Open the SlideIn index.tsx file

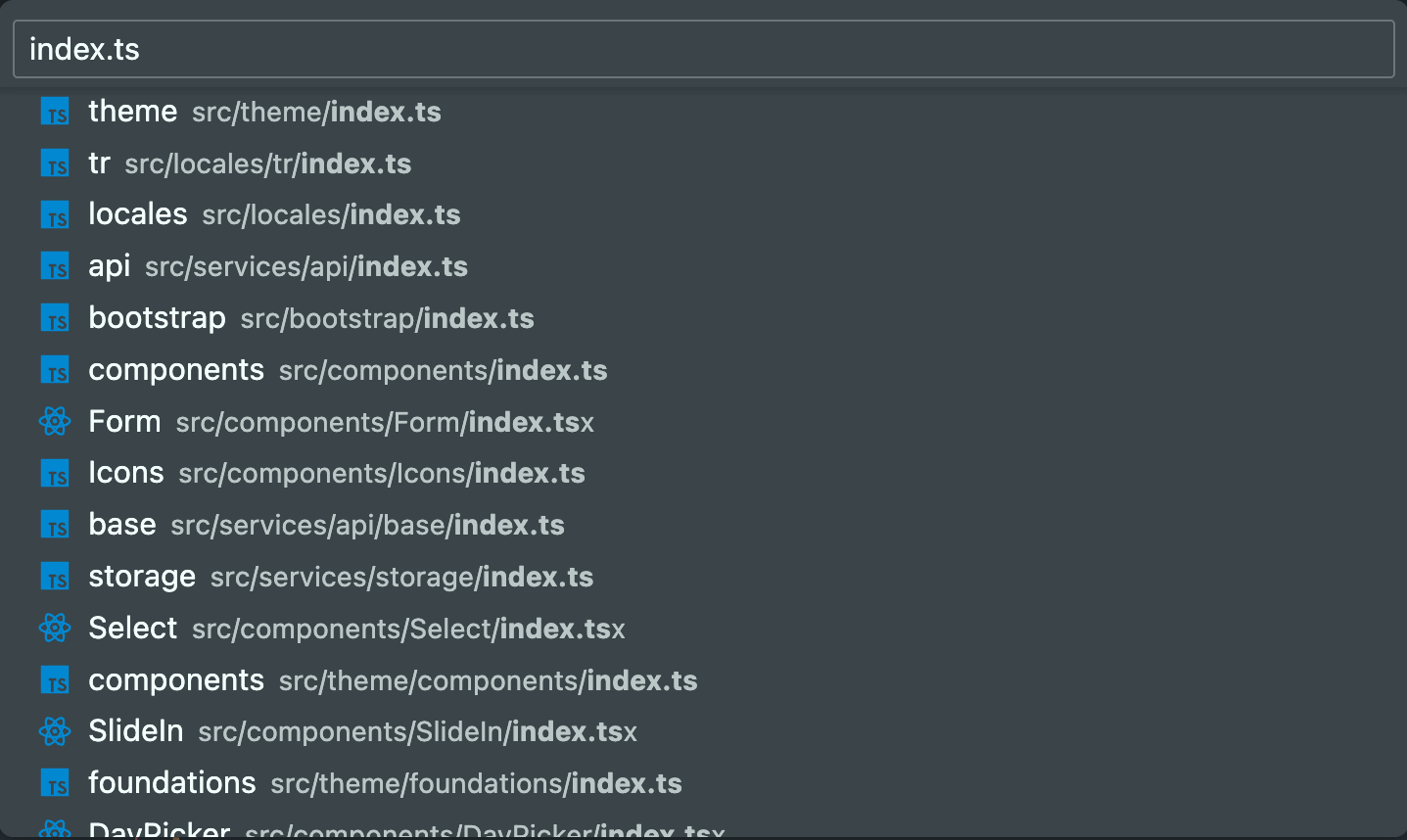(x=362, y=731)
